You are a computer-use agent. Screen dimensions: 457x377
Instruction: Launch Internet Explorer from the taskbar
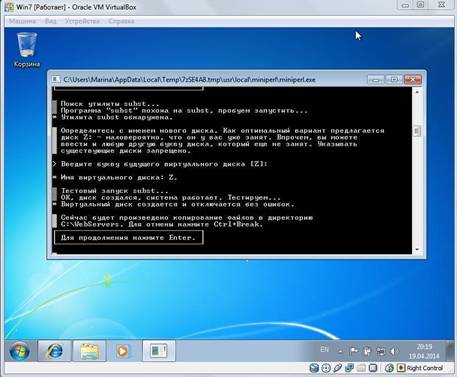pyautogui.click(x=55, y=351)
